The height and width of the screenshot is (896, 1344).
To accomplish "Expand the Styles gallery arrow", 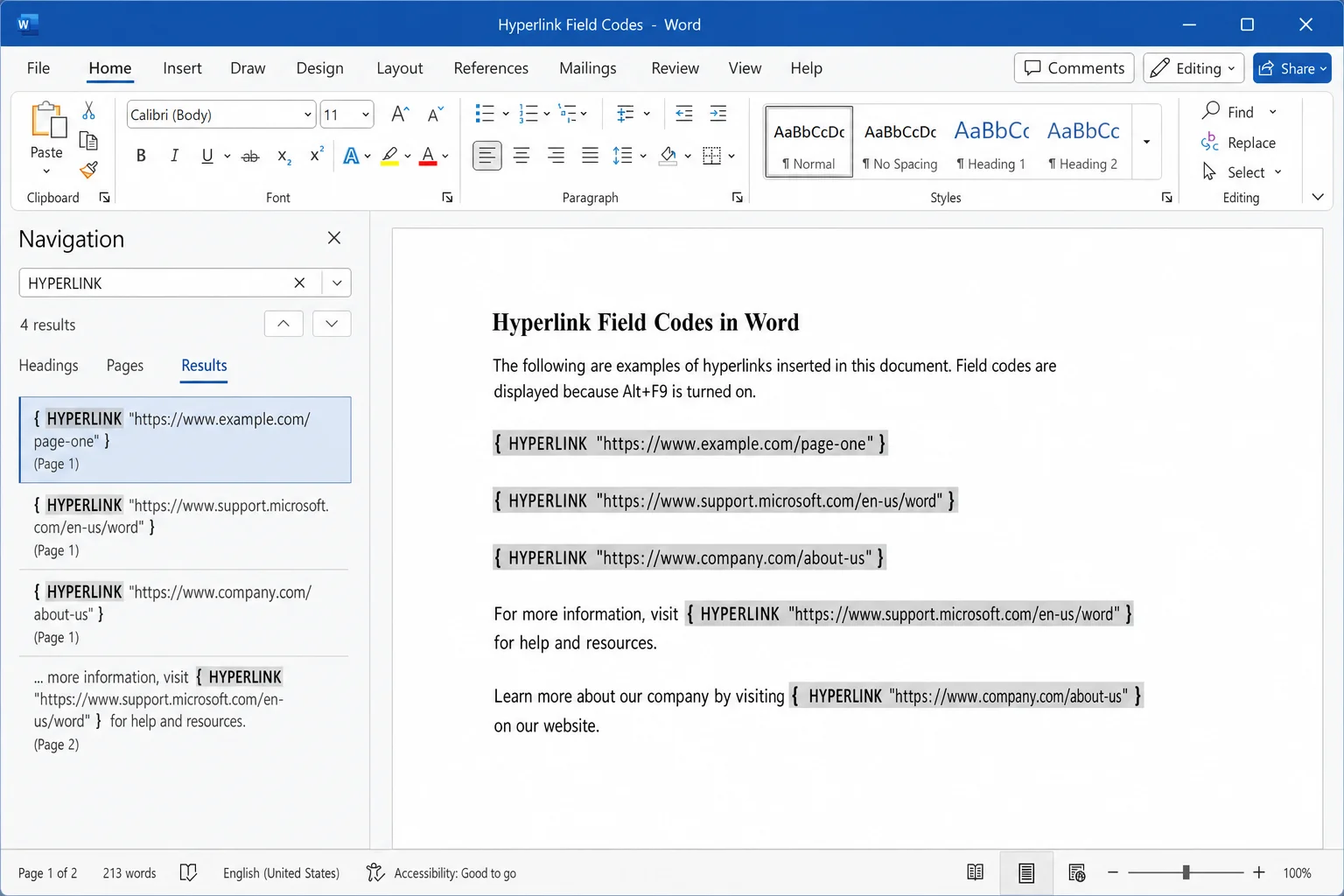I will point(1146,142).
